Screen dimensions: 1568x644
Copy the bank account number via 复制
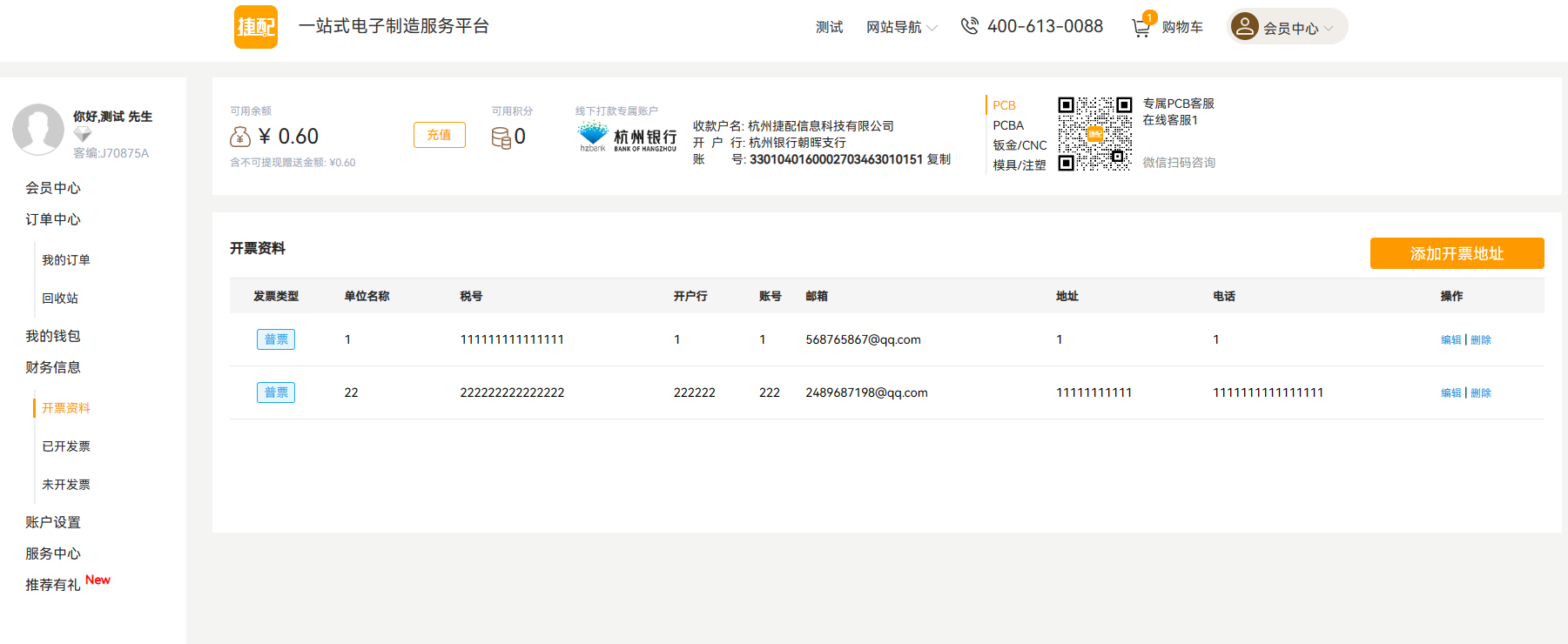939,159
